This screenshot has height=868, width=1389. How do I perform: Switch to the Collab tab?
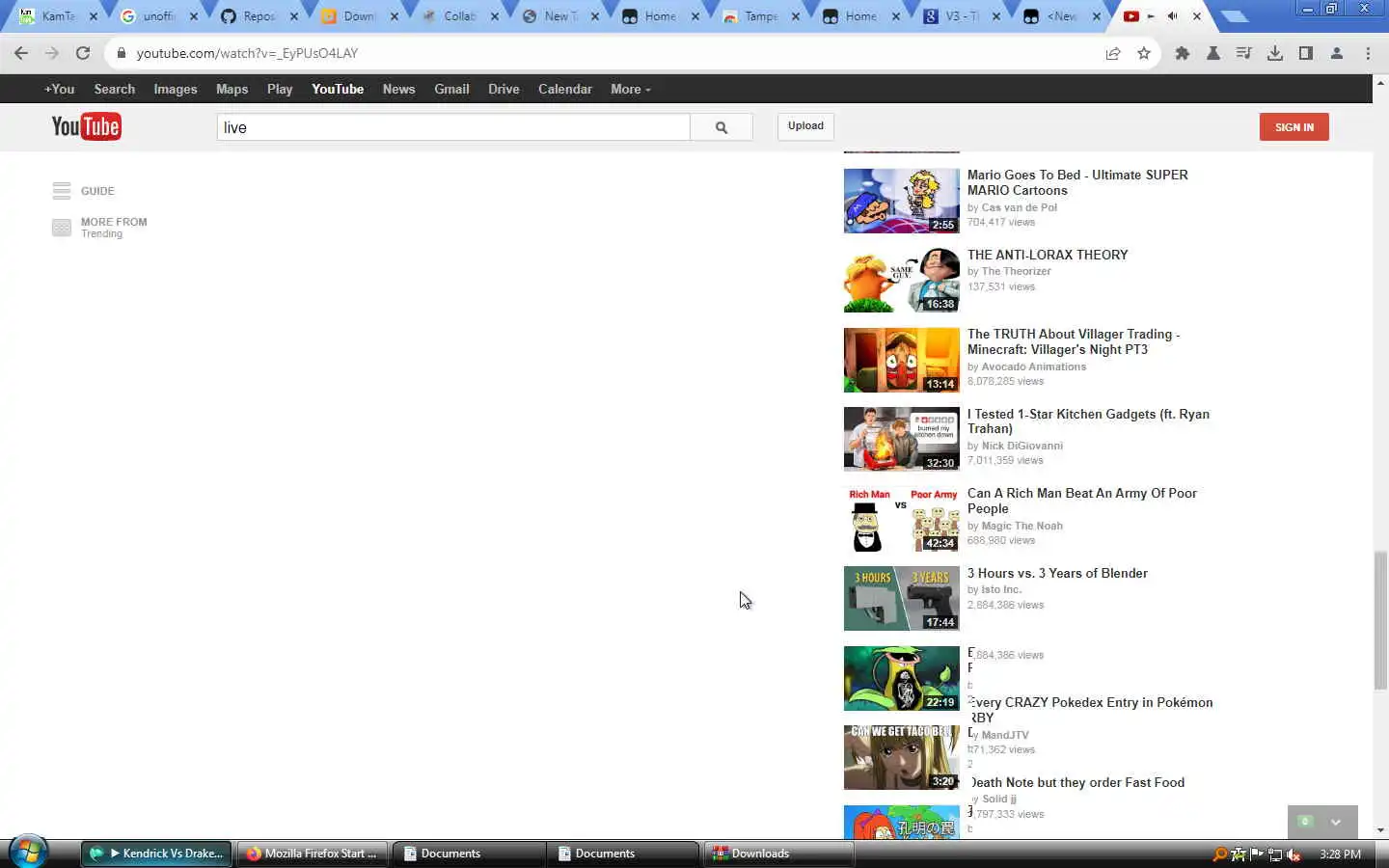pos(459,16)
